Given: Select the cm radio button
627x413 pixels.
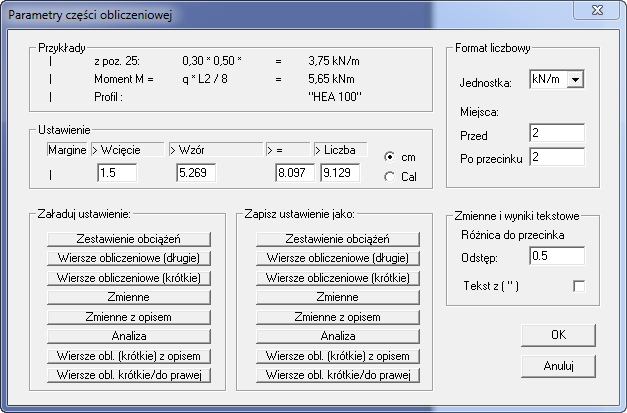Looking at the screenshot, I should click(390, 156).
